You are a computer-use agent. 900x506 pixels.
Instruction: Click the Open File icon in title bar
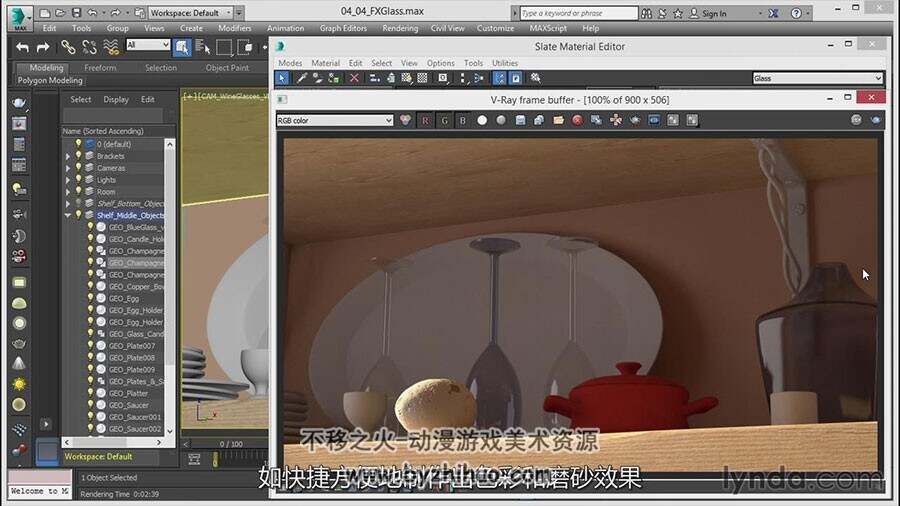(x=60, y=13)
